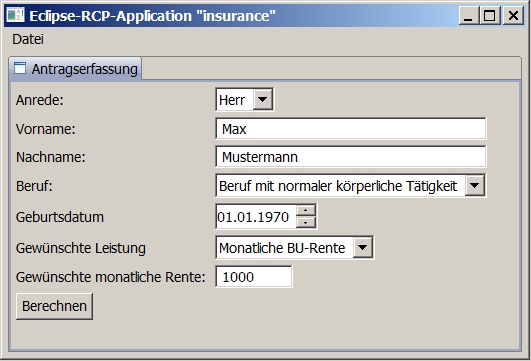Open the Datei menu
The width and height of the screenshot is (531, 361).
pyautogui.click(x=28, y=39)
